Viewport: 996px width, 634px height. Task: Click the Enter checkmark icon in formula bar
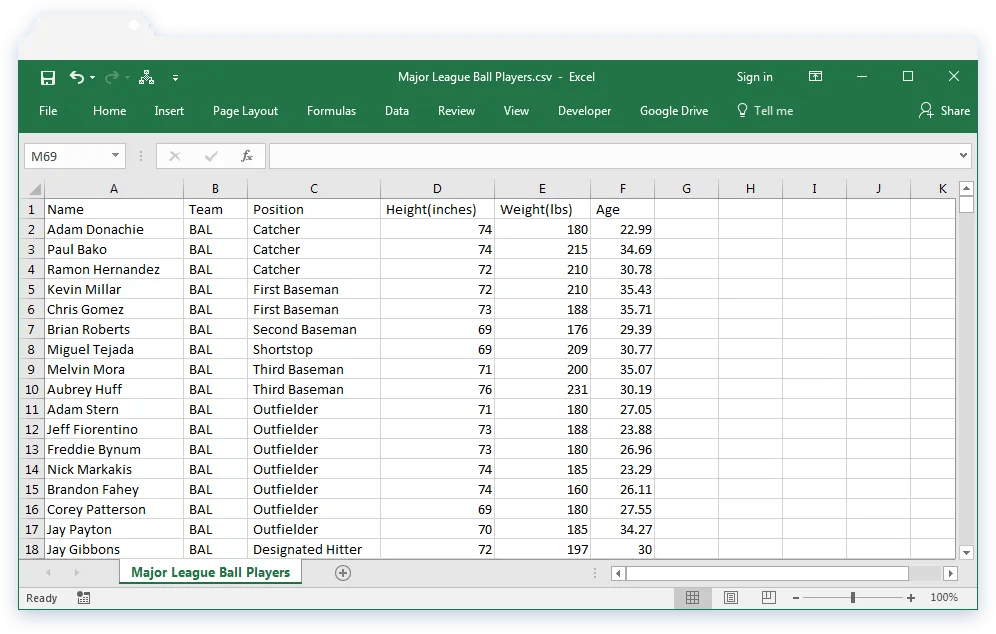click(x=212, y=156)
